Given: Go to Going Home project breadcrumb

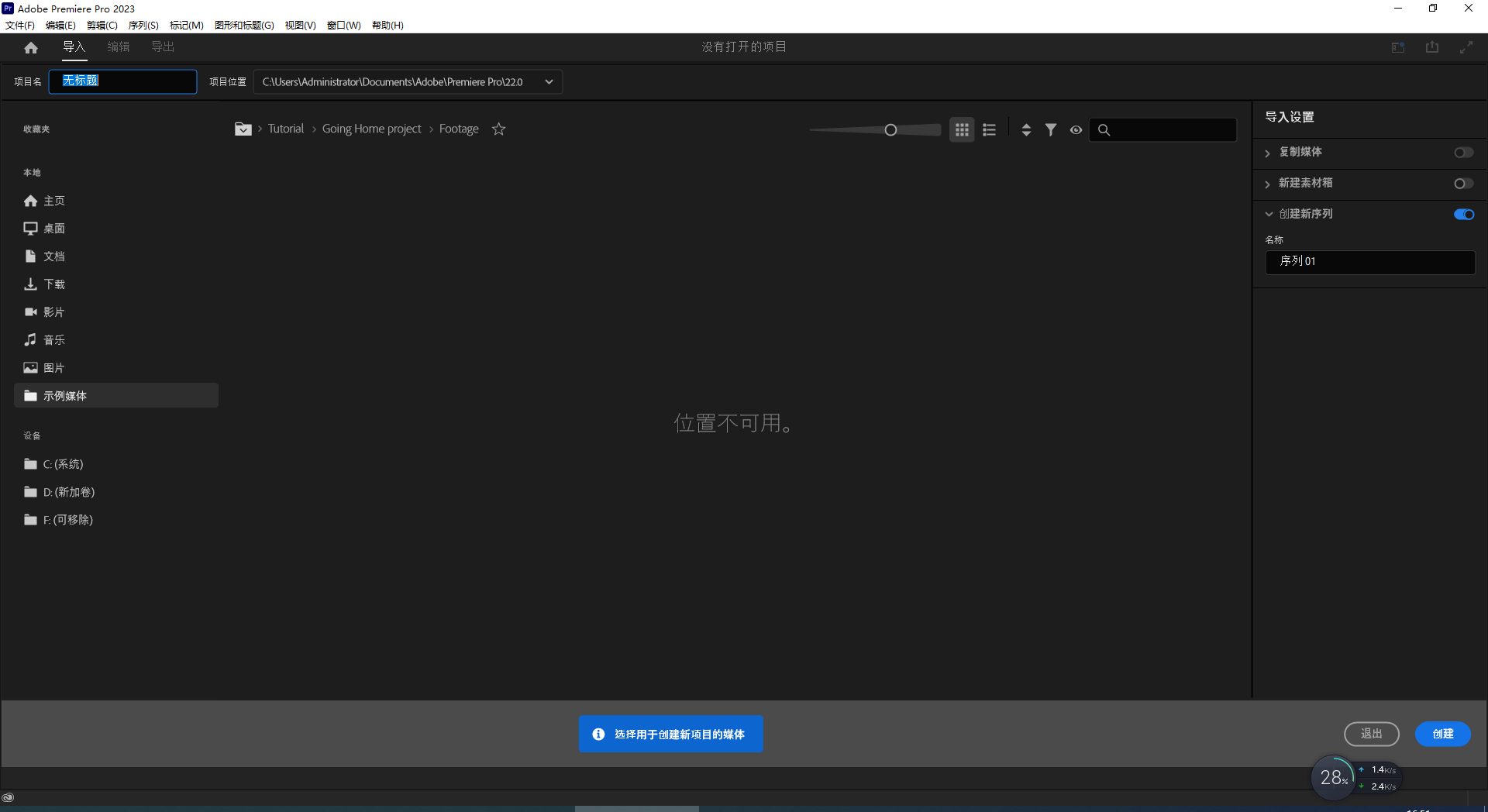Looking at the screenshot, I should pos(371,129).
